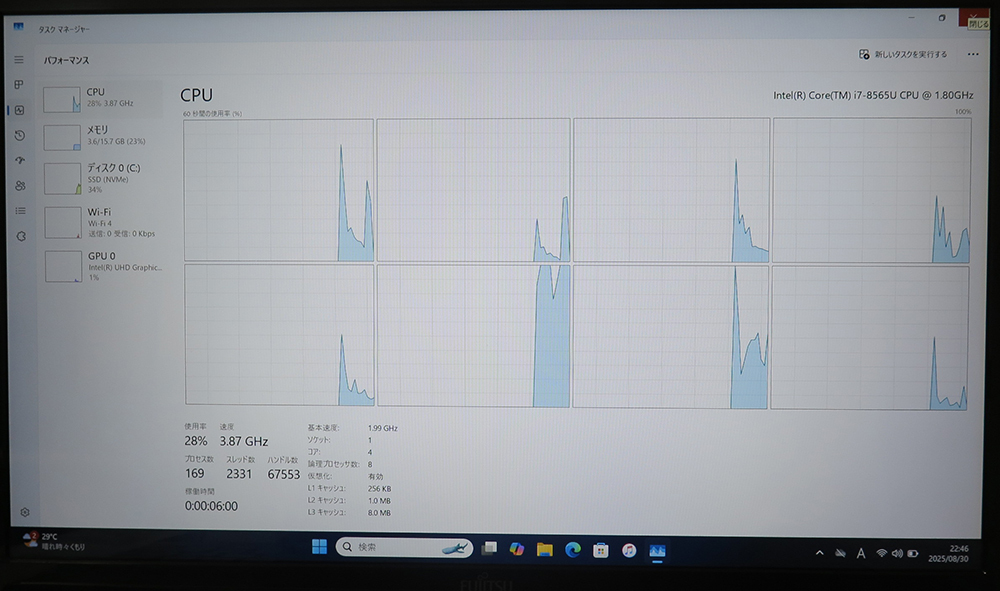The height and width of the screenshot is (591, 1000).
Task: Click the base speed value 1.99 GHz
Action: pyautogui.click(x=383, y=428)
